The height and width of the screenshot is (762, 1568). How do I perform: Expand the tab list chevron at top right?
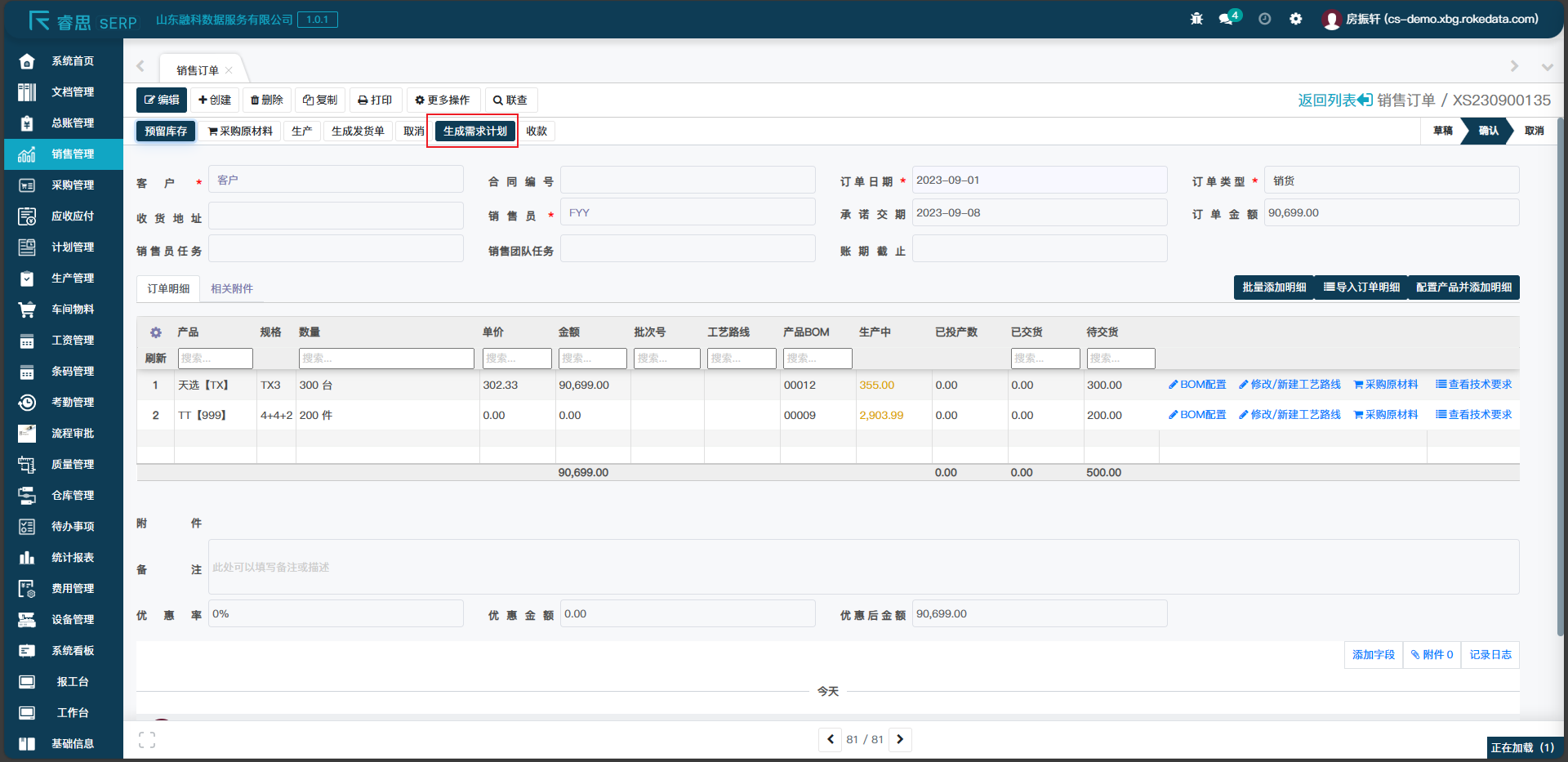coord(1547,66)
